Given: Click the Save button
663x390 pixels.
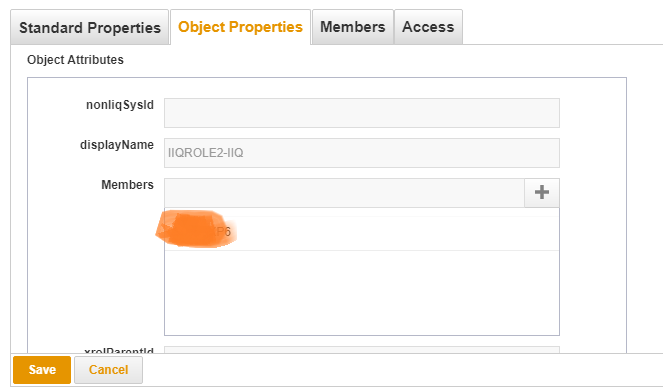Looking at the screenshot, I should tap(42, 370).
